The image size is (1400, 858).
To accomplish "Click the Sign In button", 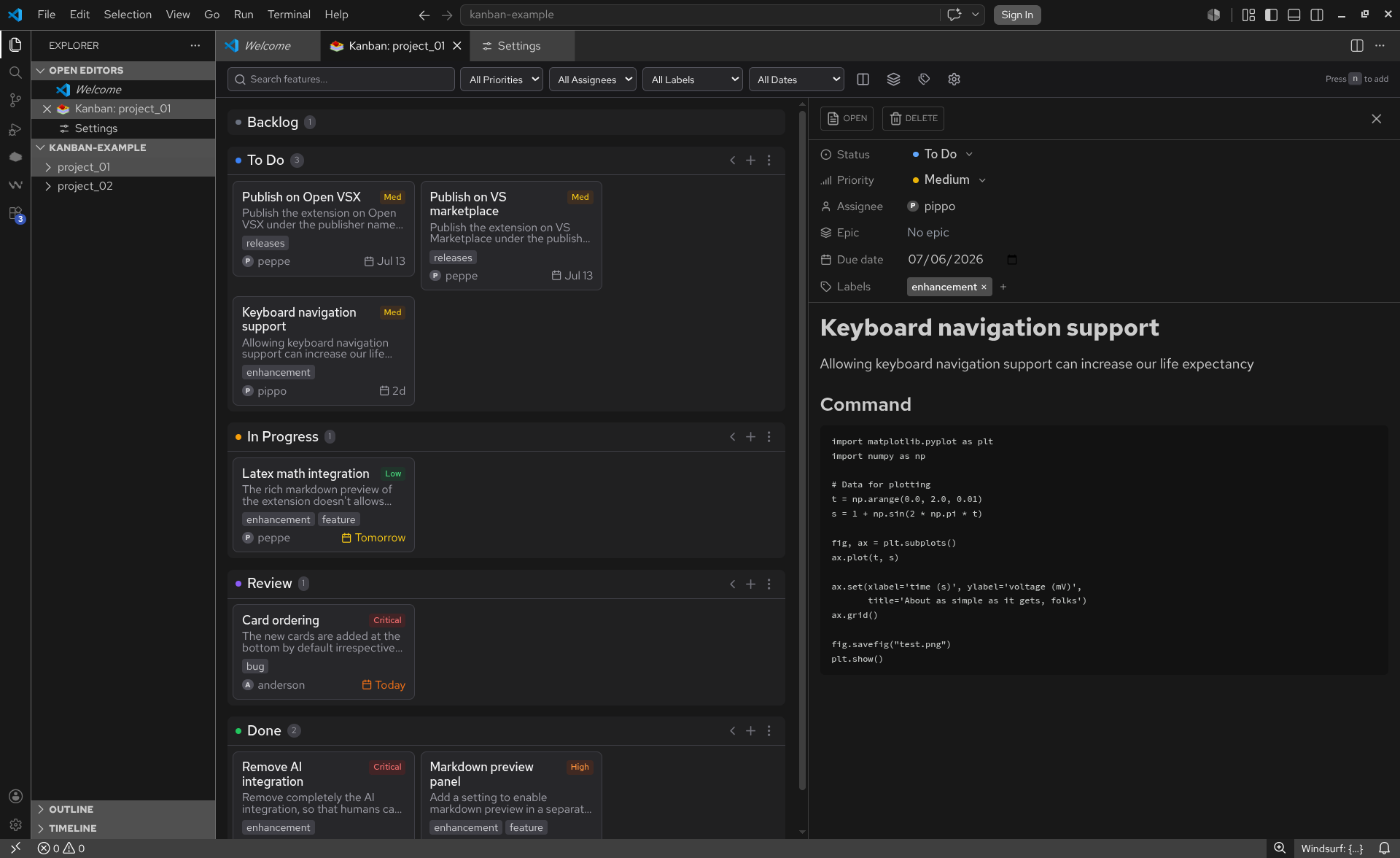I will pyautogui.click(x=1017, y=15).
